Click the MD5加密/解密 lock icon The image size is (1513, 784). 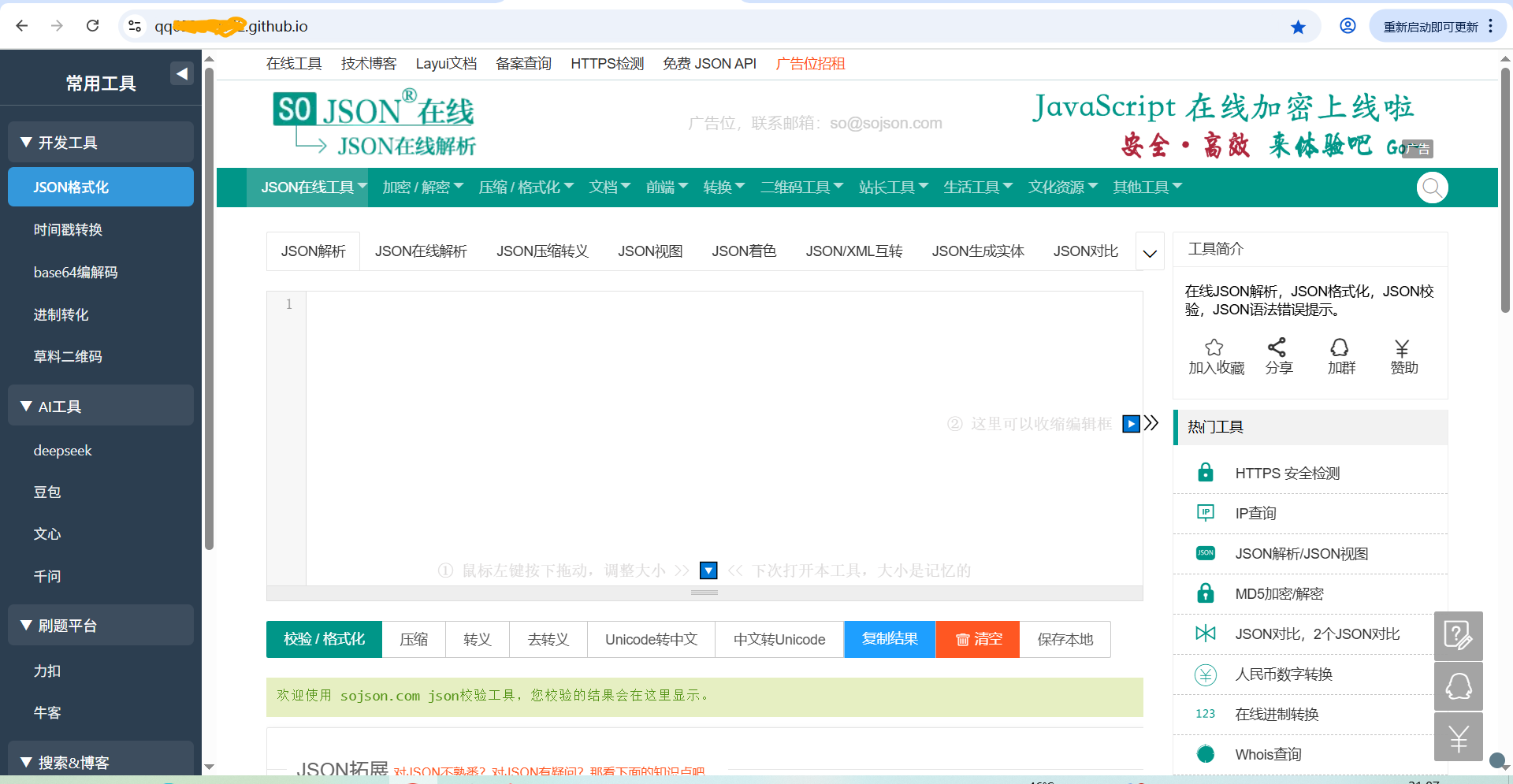point(1206,593)
